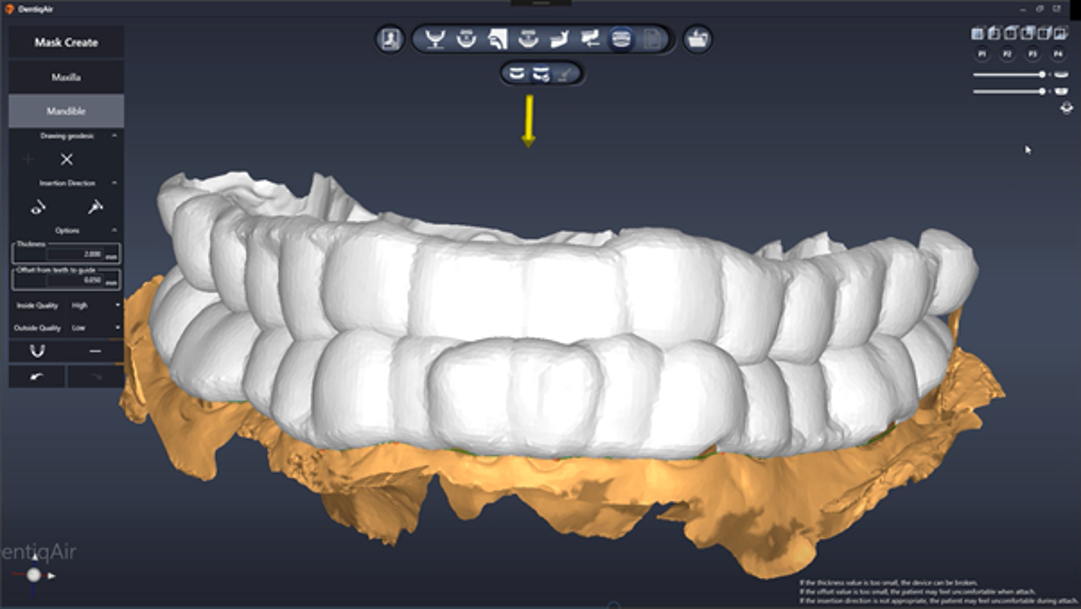The width and height of the screenshot is (1081, 609).
Task: Select the dental arch curve tool
Action: (x=434, y=39)
